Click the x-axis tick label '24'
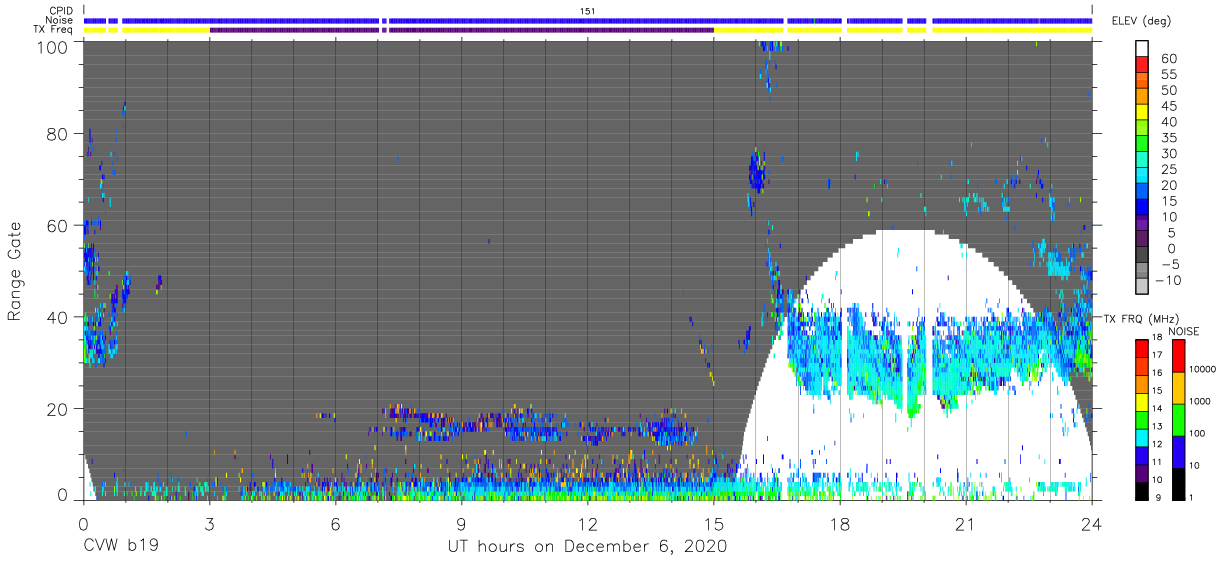The height and width of the screenshot is (567, 1228). click(1091, 524)
